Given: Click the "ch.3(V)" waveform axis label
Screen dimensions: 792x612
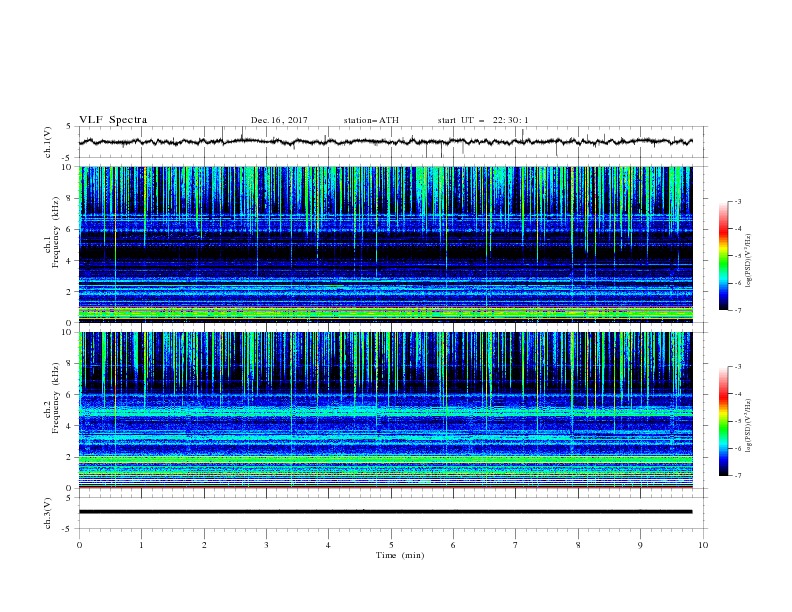Looking at the screenshot, I should click(x=48, y=513).
